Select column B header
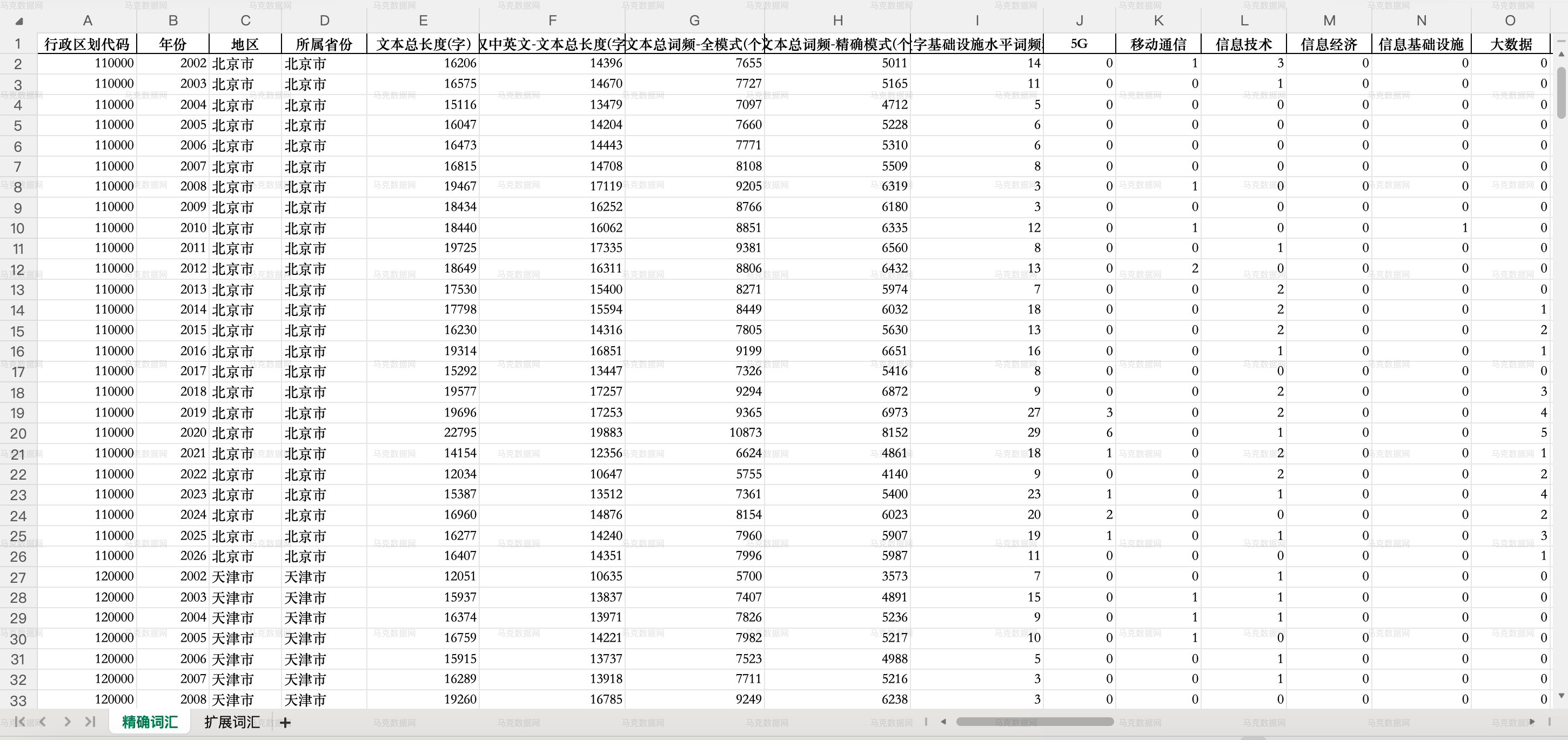The height and width of the screenshot is (740, 1568). click(173, 21)
